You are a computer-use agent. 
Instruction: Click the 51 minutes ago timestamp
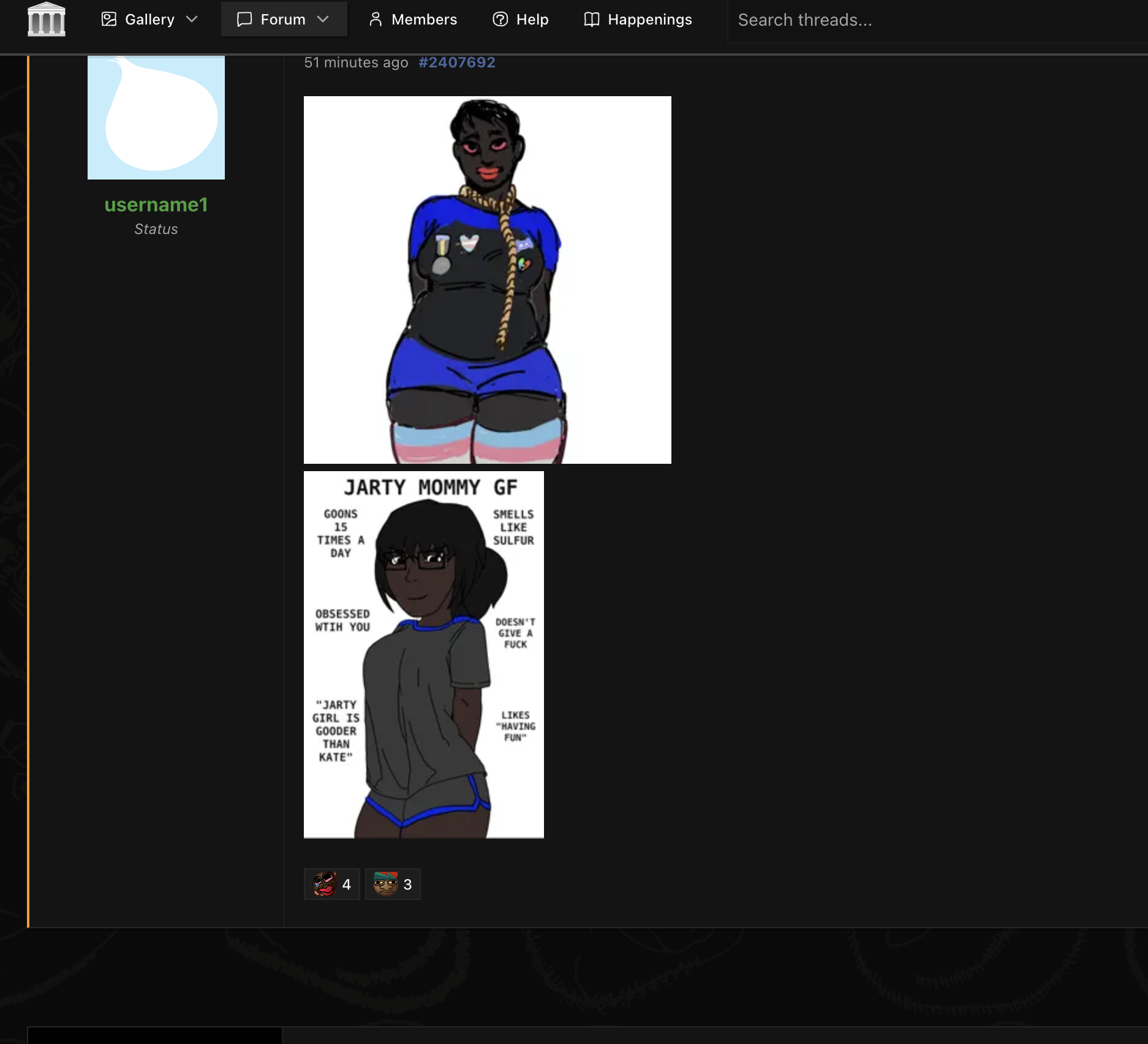[356, 62]
